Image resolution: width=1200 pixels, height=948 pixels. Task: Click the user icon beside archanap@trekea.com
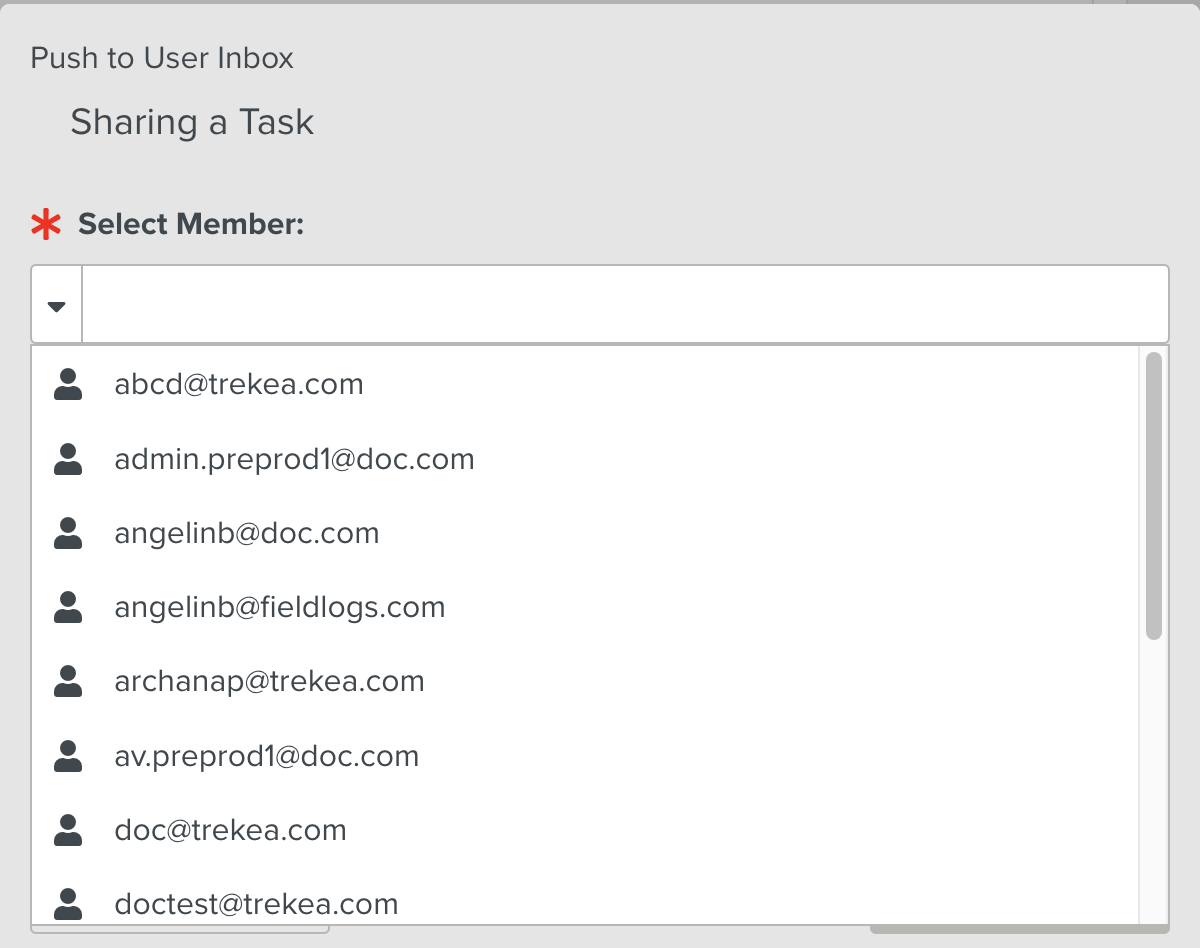68,681
